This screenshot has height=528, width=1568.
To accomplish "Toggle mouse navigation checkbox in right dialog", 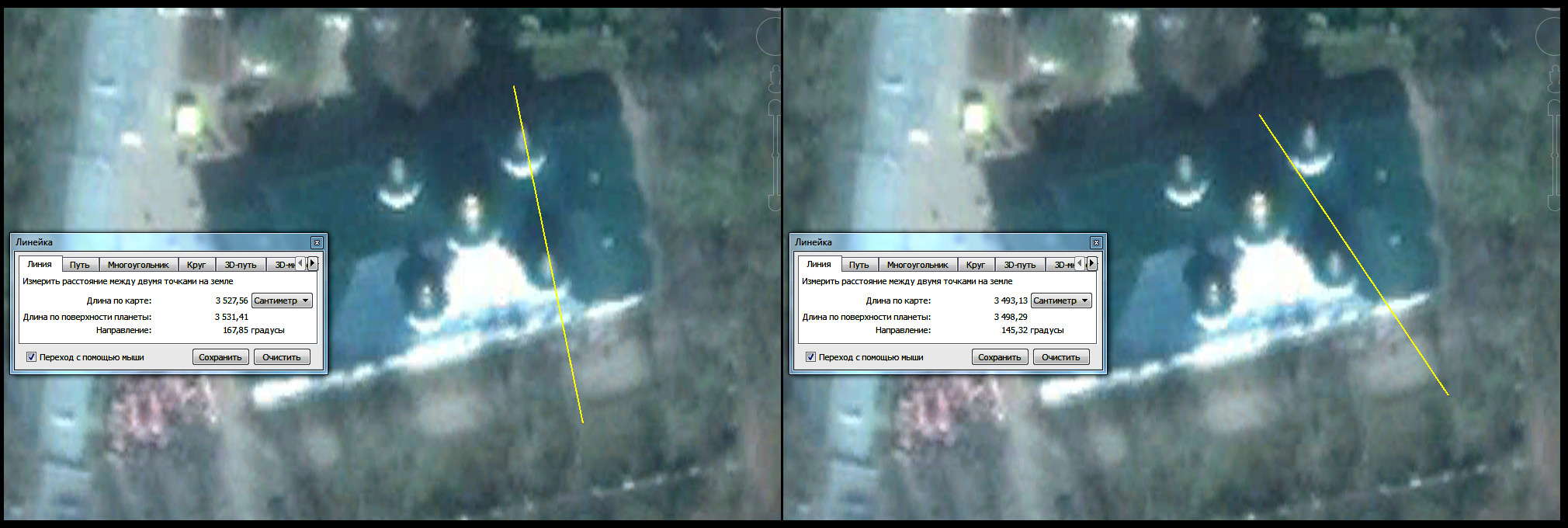I will (810, 357).
